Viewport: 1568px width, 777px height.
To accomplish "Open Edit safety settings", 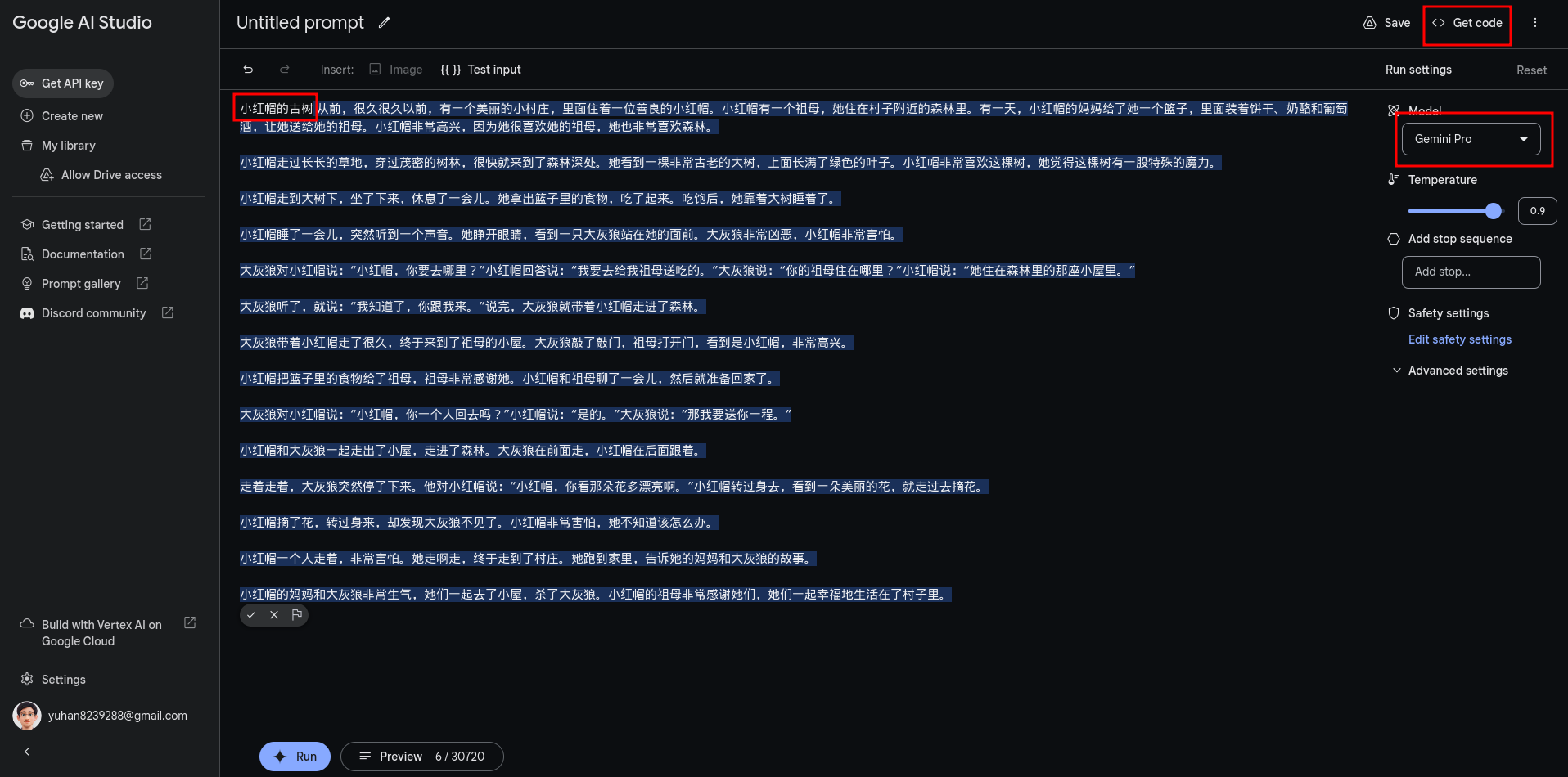I will coord(1459,339).
